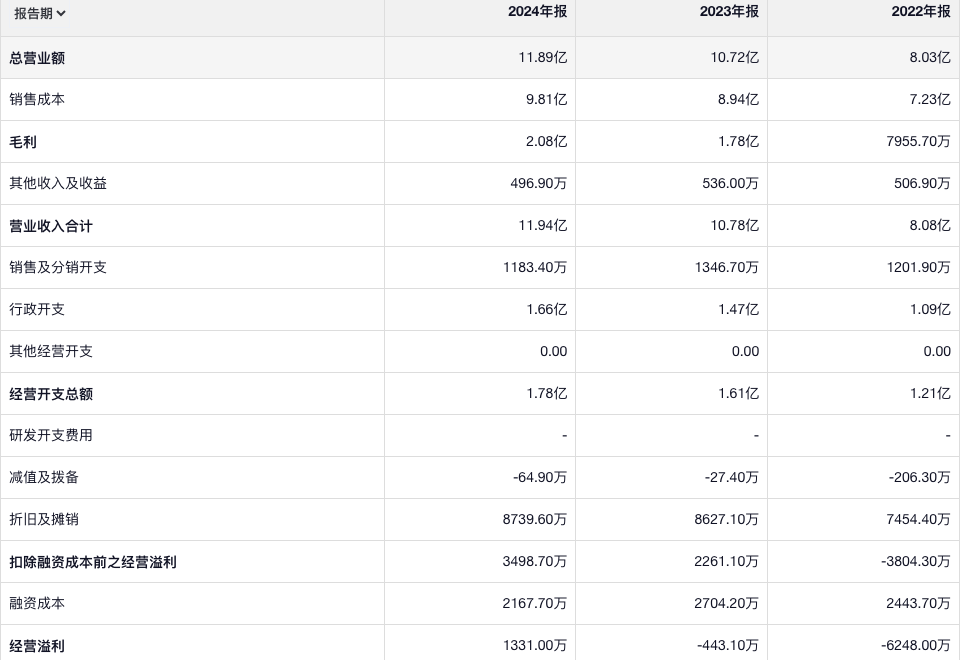The width and height of the screenshot is (961, 660).
Task: Select the 总营业额 row label
Action: tap(38, 58)
